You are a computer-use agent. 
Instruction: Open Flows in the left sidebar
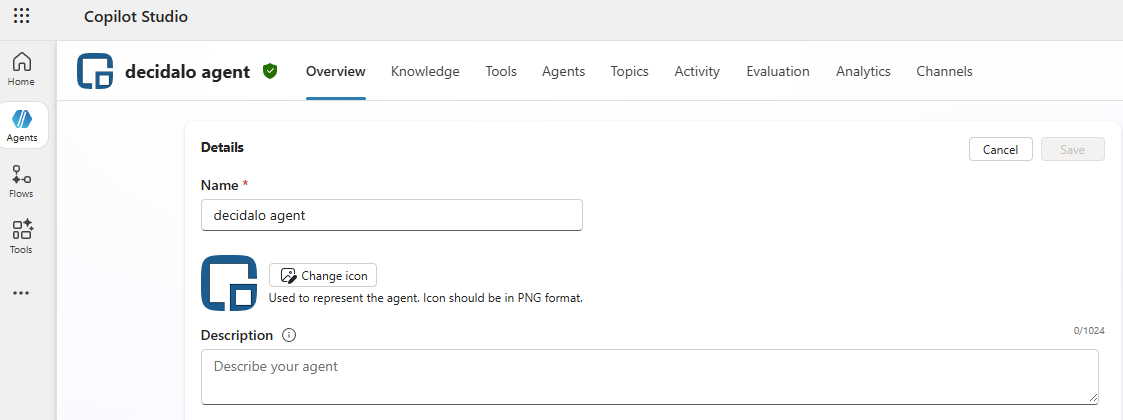point(21,181)
